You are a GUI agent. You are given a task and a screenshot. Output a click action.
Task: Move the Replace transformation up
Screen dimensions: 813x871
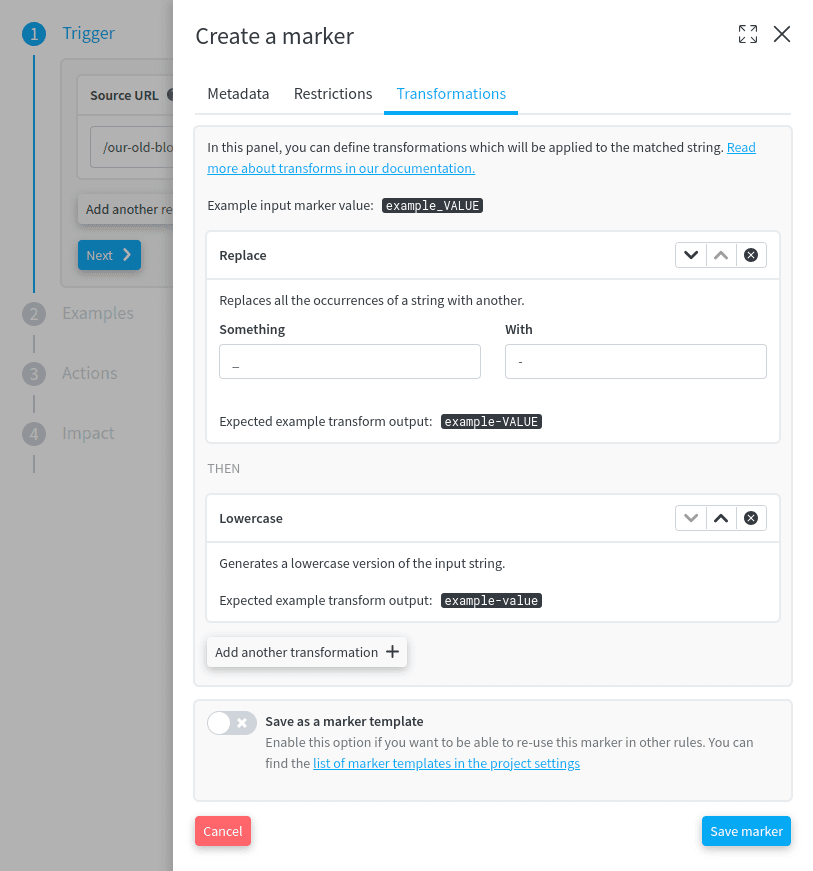click(x=721, y=255)
